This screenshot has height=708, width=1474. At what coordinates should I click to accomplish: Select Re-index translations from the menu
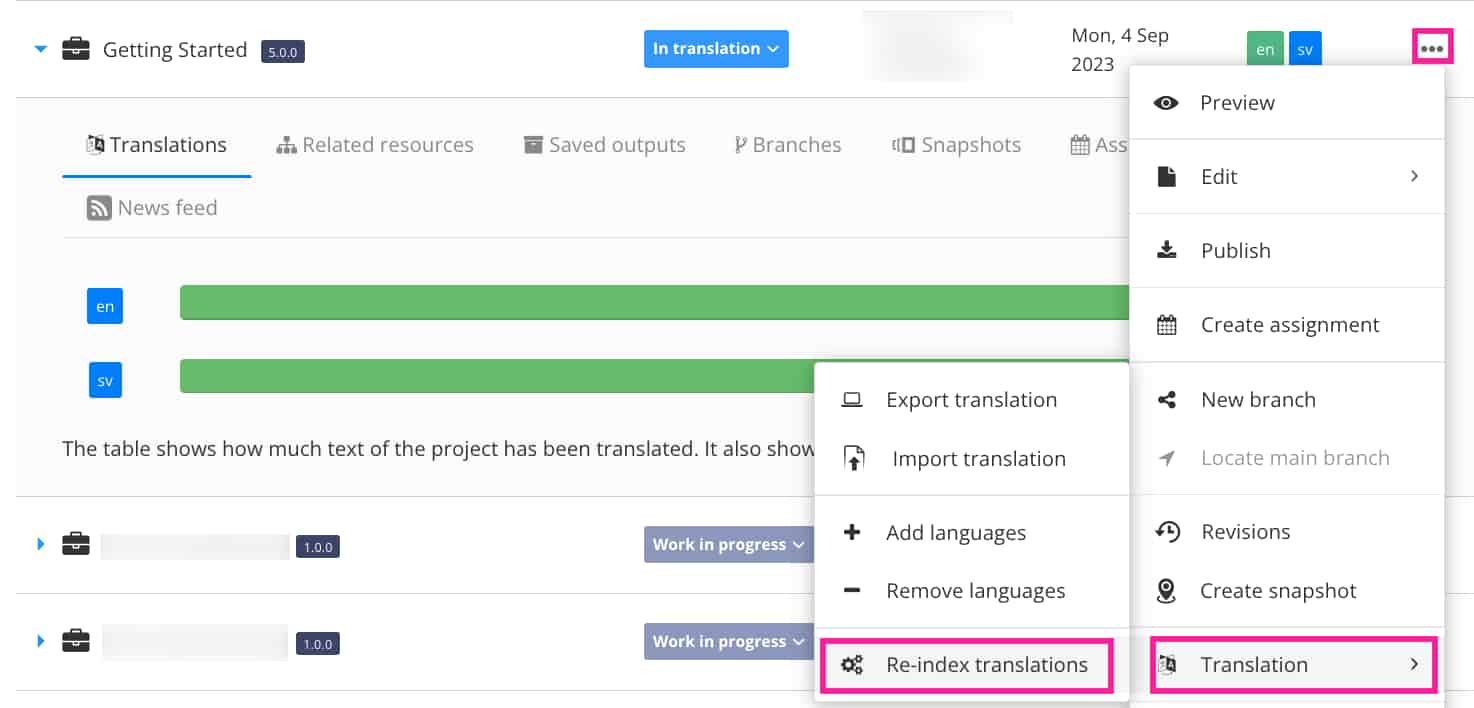987,664
